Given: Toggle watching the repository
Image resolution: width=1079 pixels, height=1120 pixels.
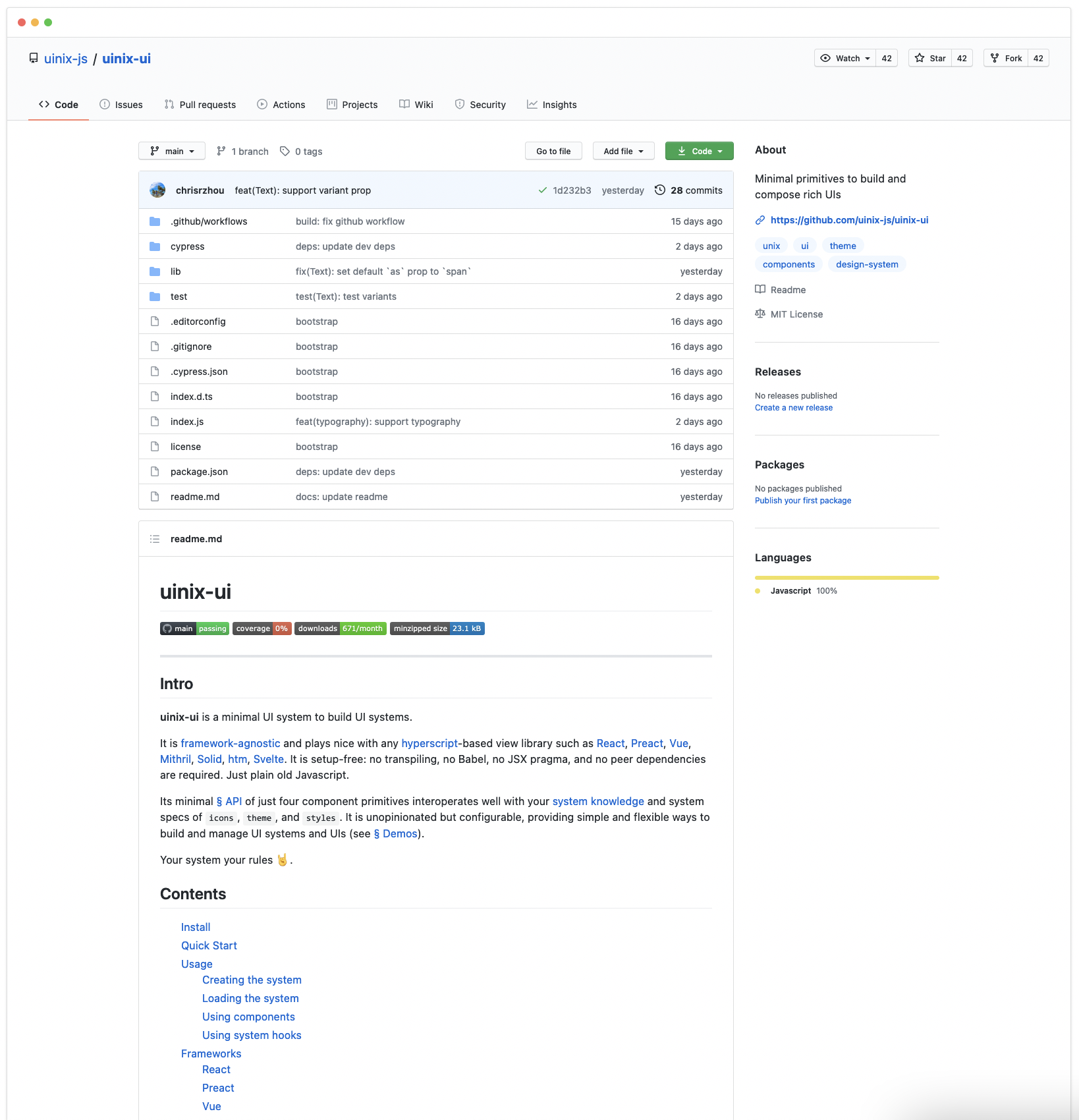Looking at the screenshot, I should 844,58.
